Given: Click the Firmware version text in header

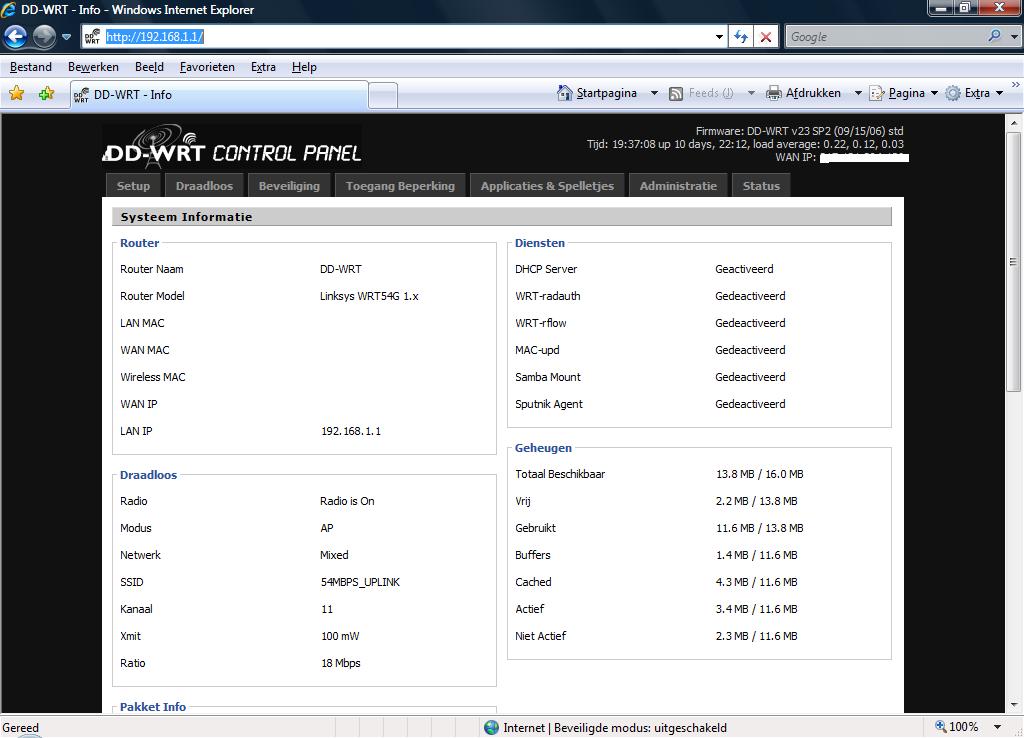Looking at the screenshot, I should pyautogui.click(x=799, y=131).
